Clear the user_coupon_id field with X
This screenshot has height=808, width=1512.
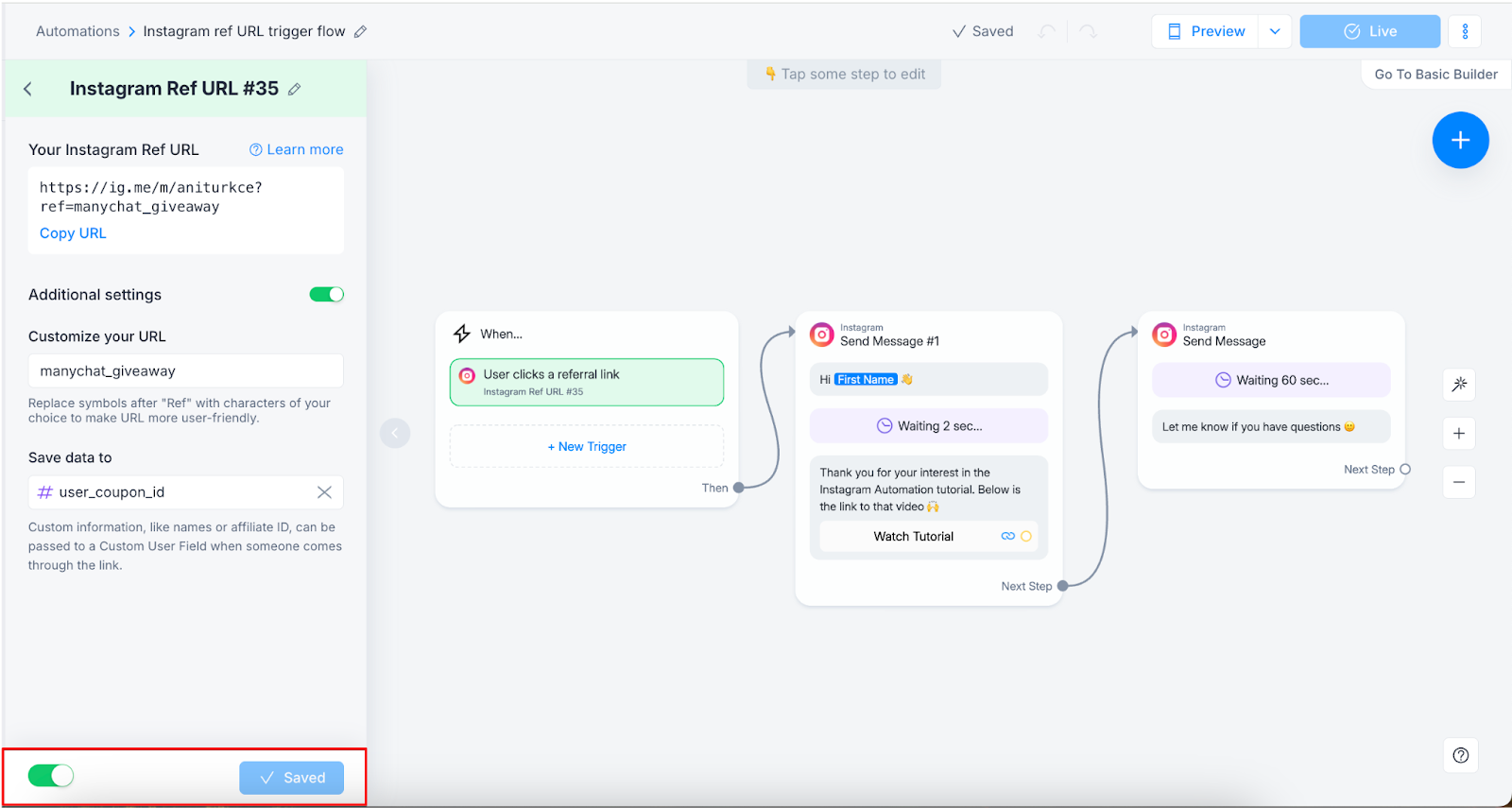[x=324, y=492]
